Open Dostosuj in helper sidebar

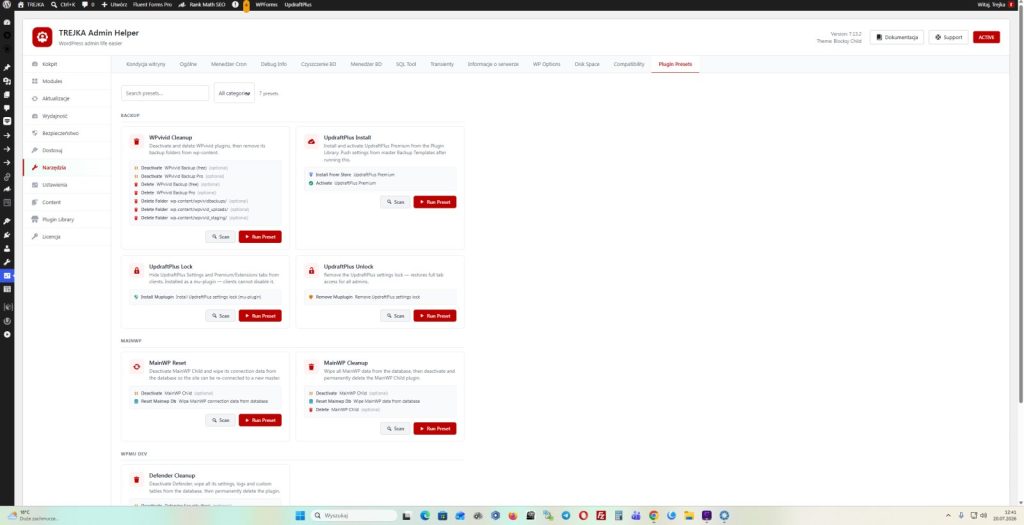pyautogui.click(x=67, y=150)
